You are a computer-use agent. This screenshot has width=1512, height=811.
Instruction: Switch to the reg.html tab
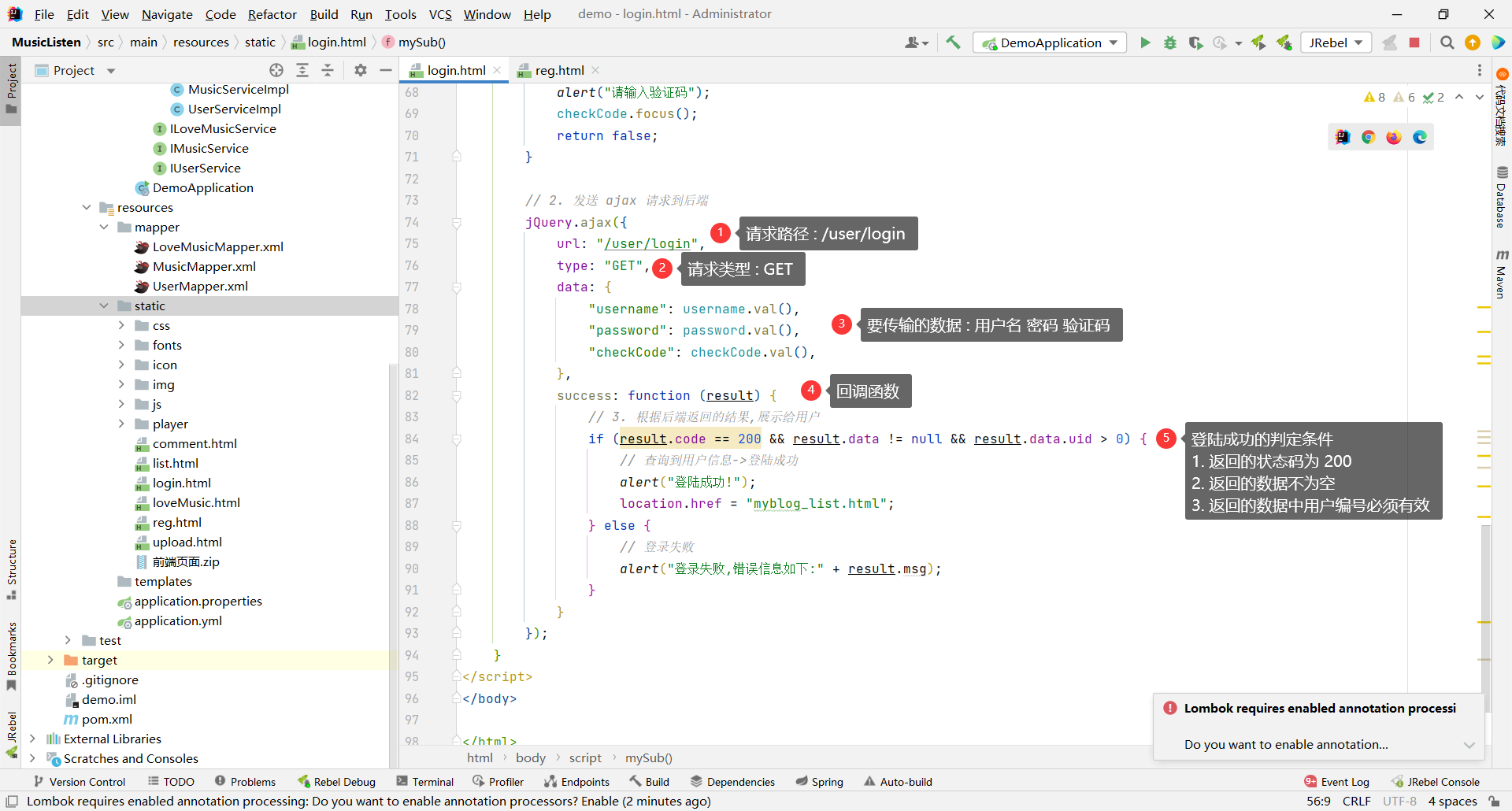559,70
